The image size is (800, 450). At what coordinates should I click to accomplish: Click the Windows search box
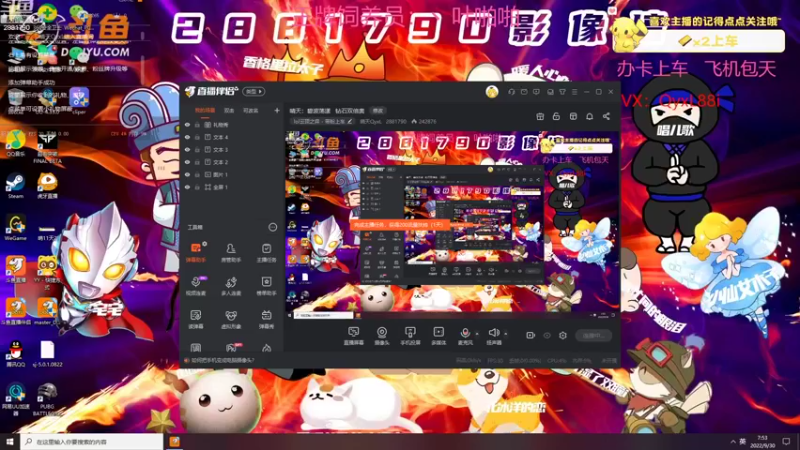pos(92,441)
